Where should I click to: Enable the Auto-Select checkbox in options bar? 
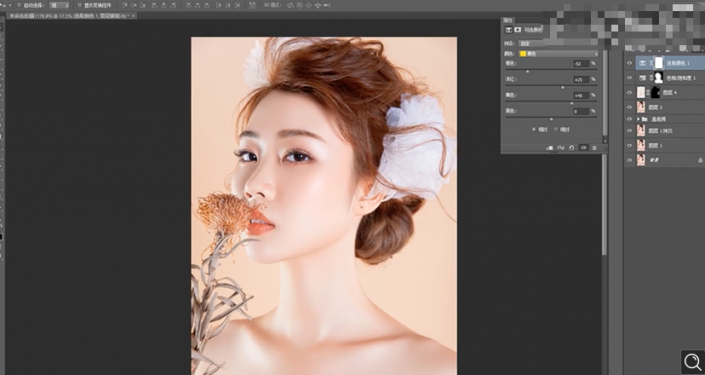(19, 5)
